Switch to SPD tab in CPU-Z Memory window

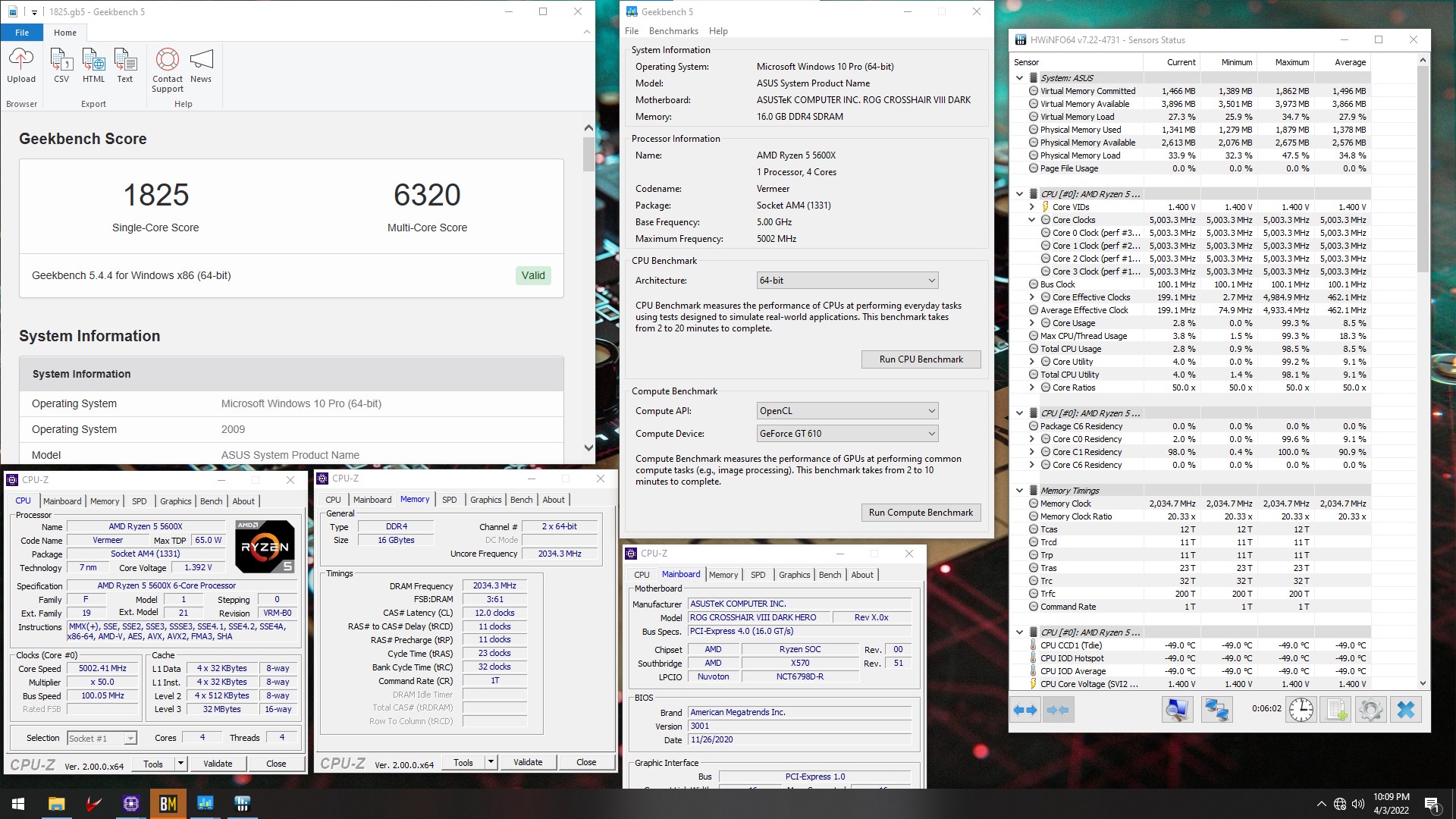(450, 500)
